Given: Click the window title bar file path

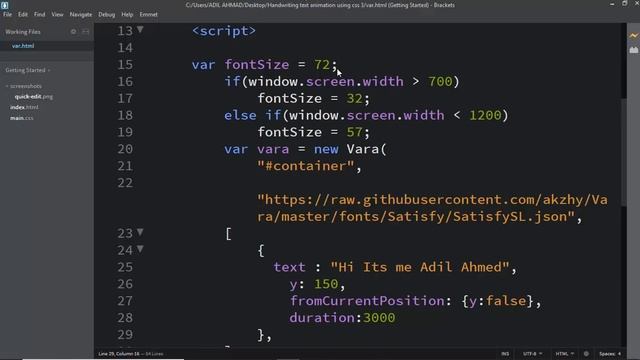Looking at the screenshot, I should pyautogui.click(x=320, y=5).
